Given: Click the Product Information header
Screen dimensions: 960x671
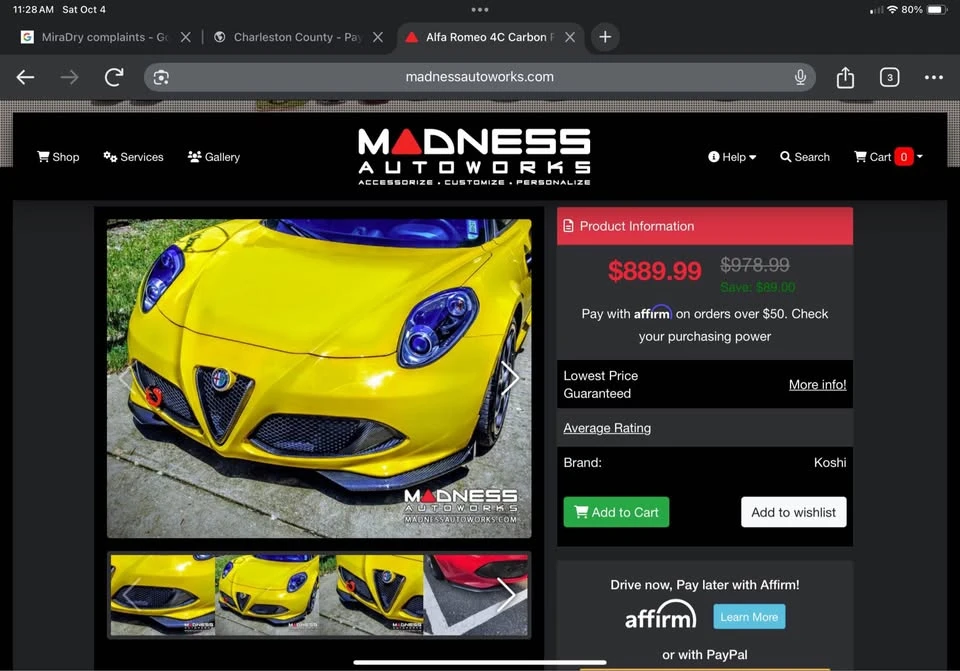Looking at the screenshot, I should point(705,227).
